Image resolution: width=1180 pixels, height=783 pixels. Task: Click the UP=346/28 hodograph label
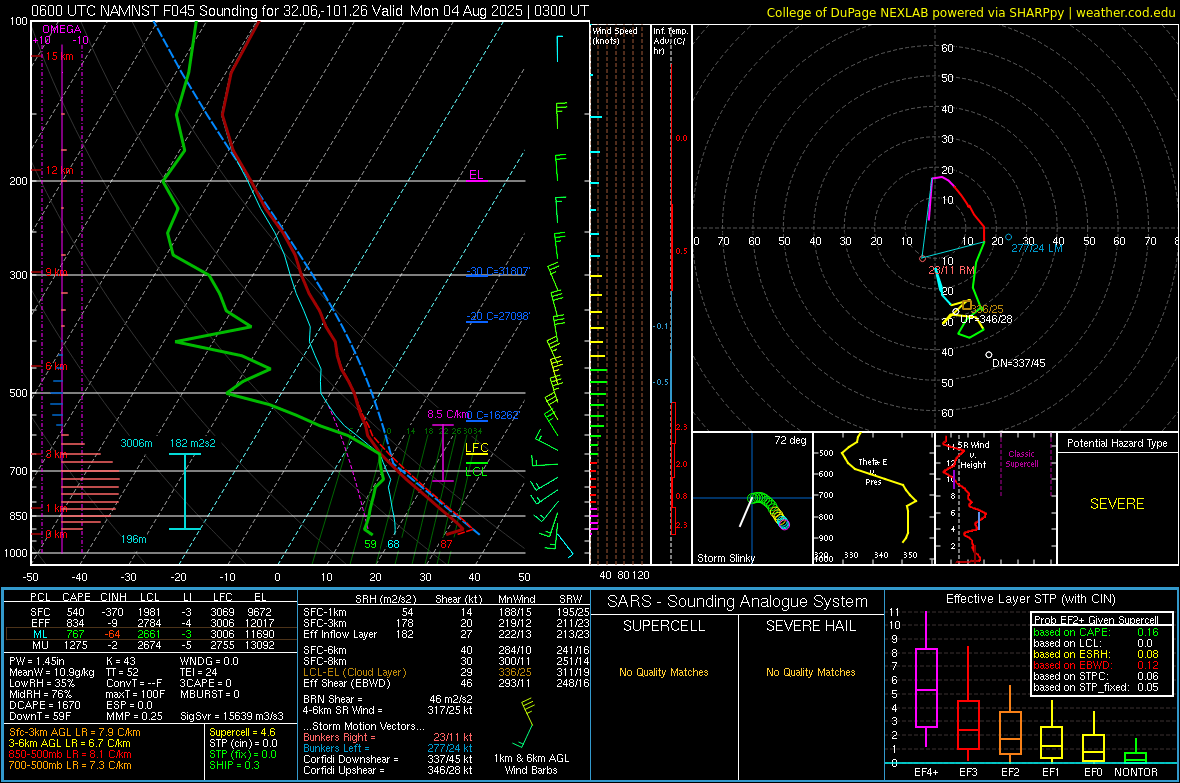point(986,319)
